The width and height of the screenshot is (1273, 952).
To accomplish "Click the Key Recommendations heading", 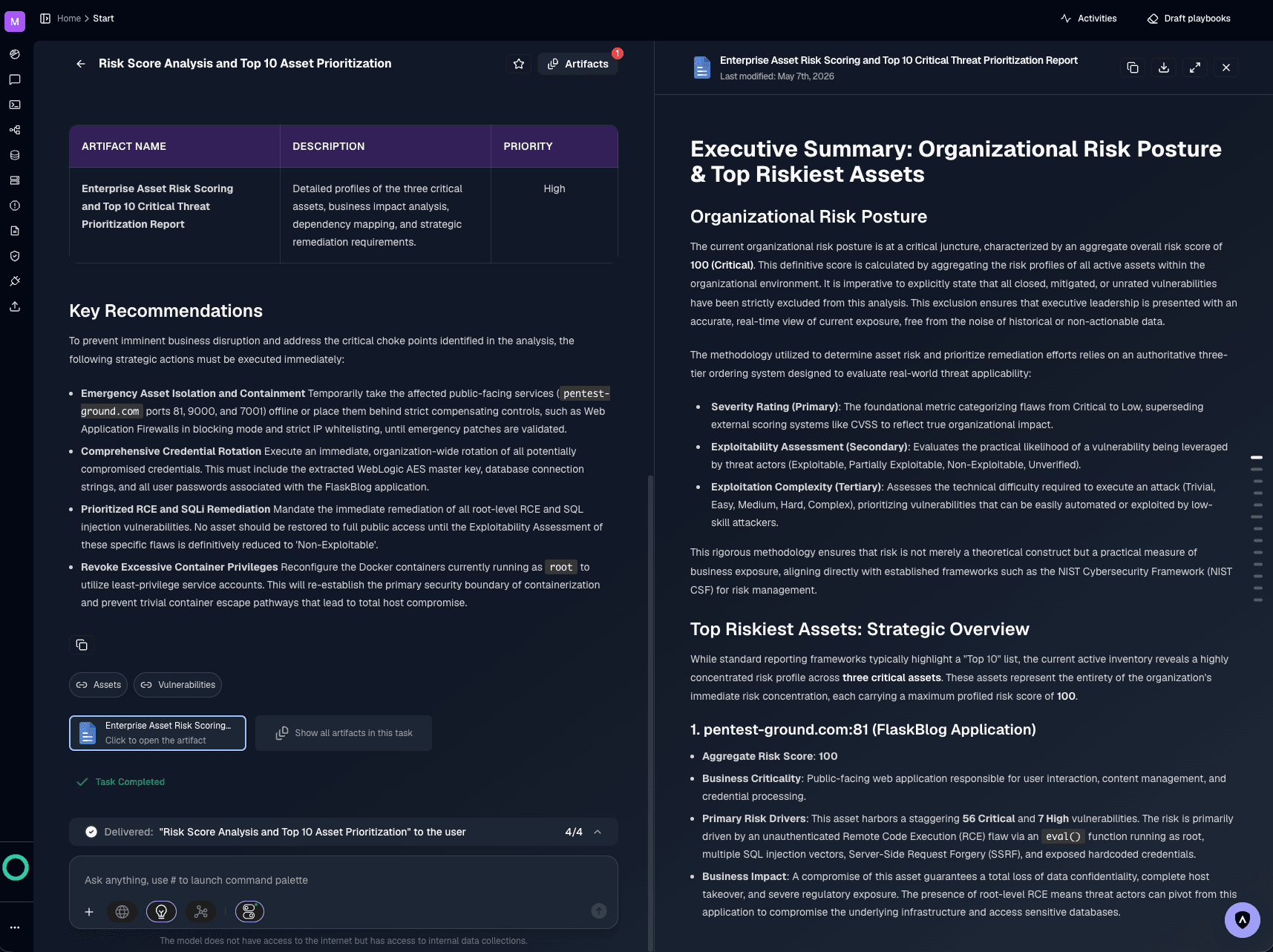I will click(166, 311).
